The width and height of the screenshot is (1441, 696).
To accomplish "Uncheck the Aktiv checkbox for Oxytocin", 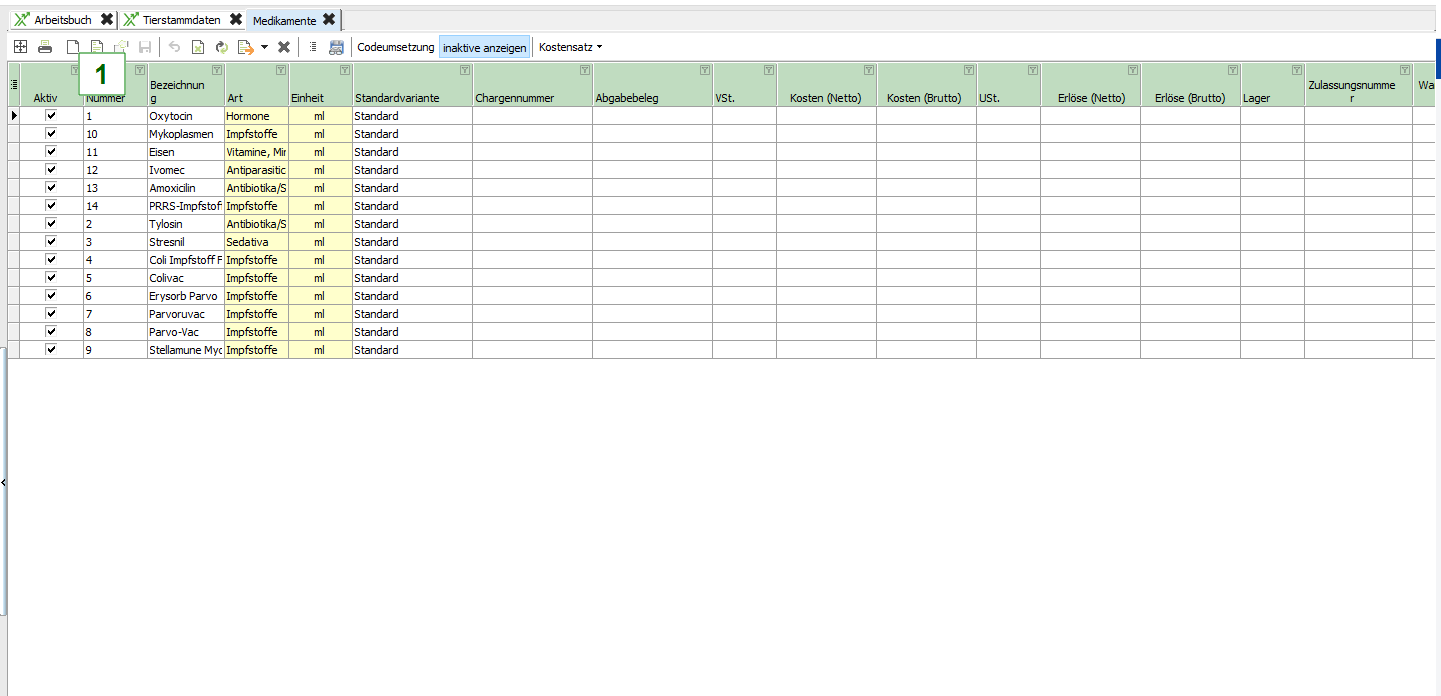I will coord(51,116).
